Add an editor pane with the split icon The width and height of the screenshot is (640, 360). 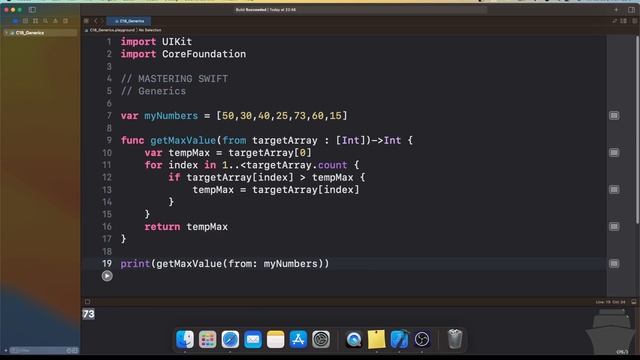coord(634,21)
